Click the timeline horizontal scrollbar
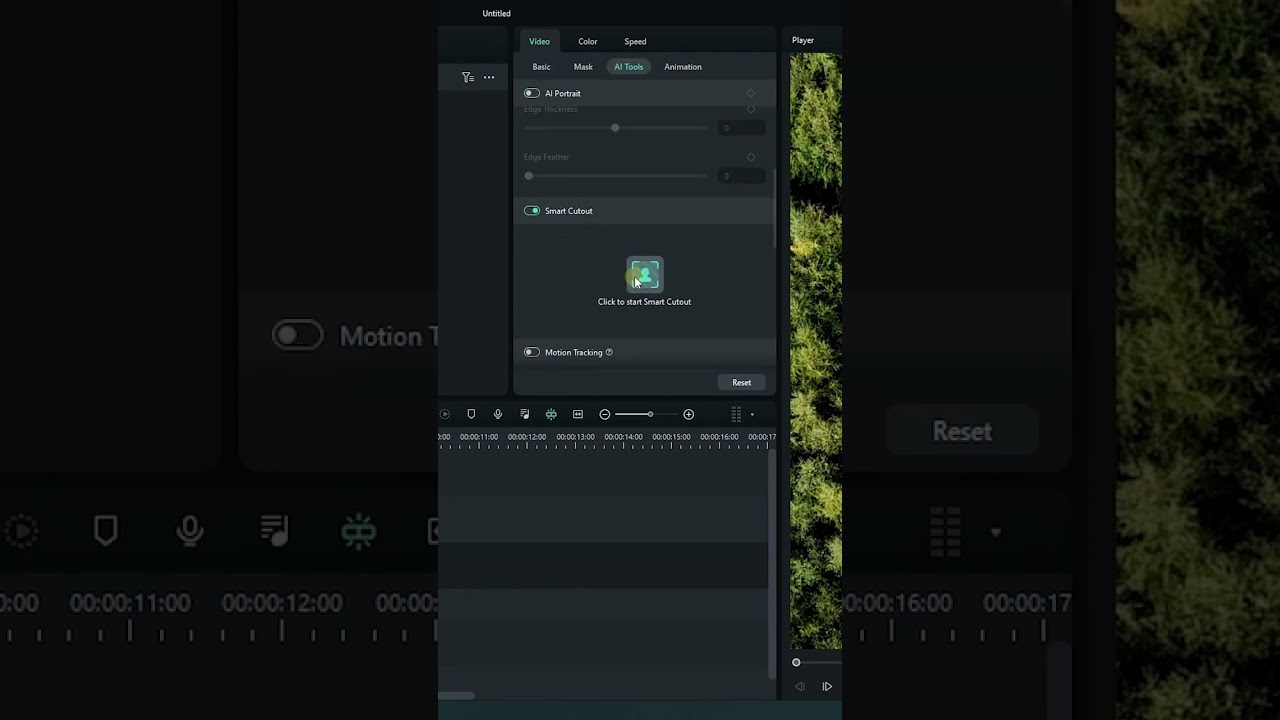Image resolution: width=1280 pixels, height=720 pixels. pos(456,695)
